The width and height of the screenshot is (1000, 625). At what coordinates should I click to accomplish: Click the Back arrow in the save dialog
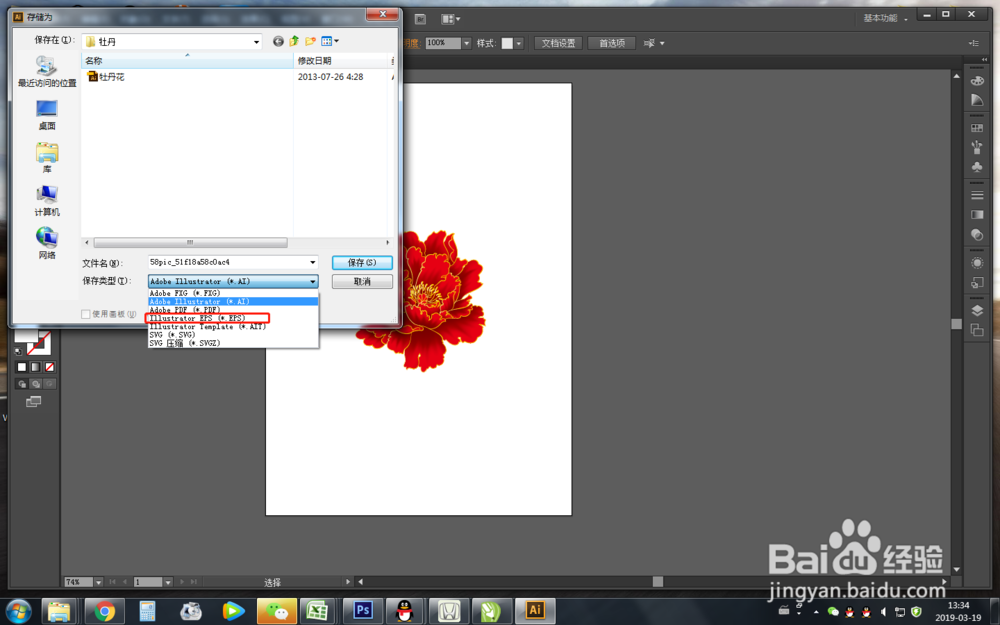(x=278, y=41)
